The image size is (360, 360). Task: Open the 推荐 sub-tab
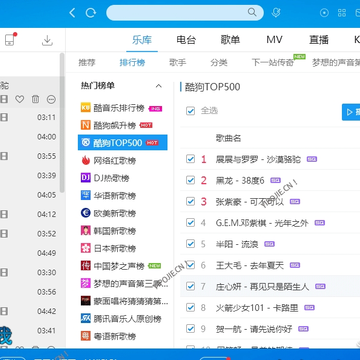click(87, 62)
